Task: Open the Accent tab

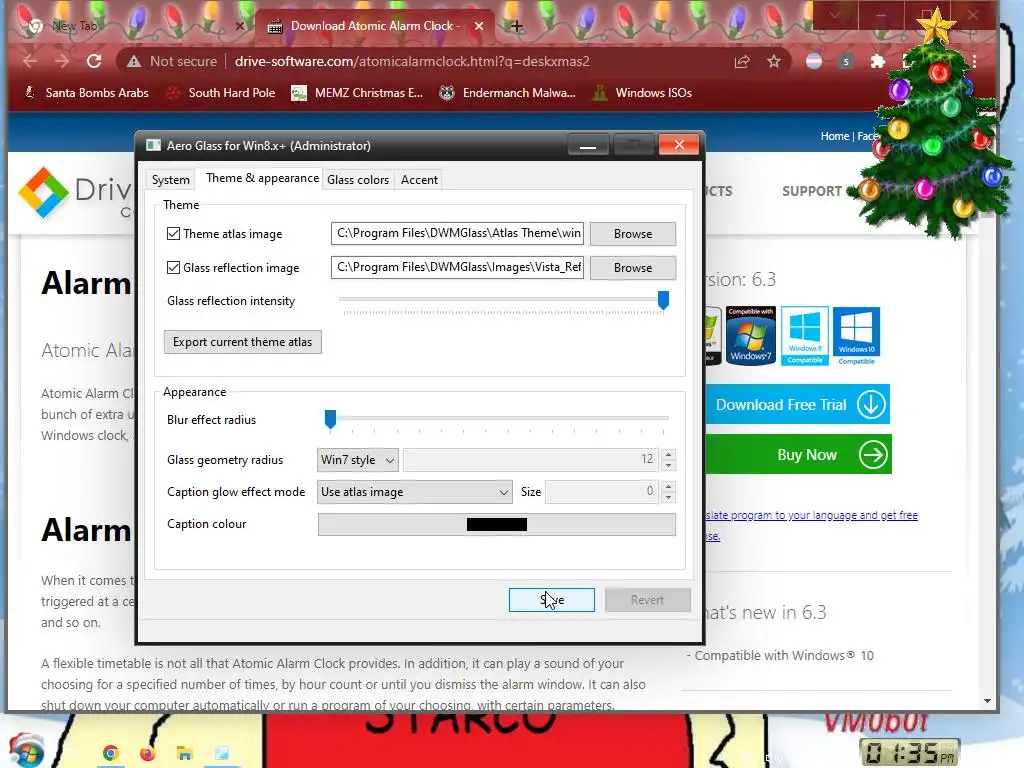Action: [x=419, y=180]
